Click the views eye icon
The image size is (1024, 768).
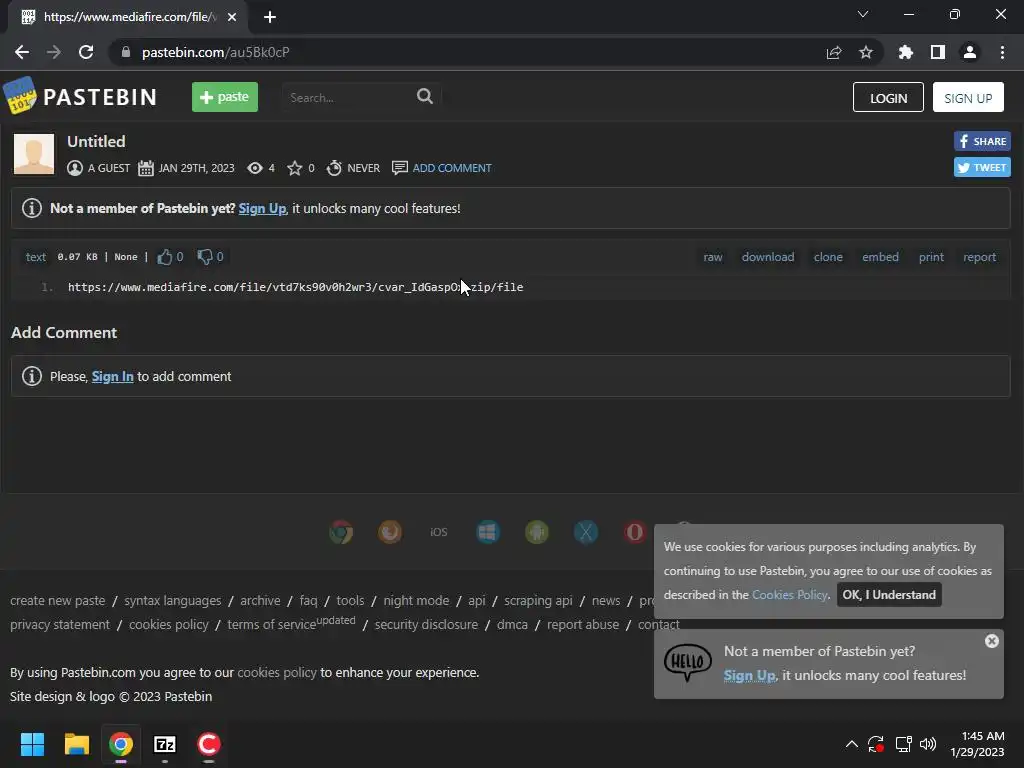coord(255,168)
